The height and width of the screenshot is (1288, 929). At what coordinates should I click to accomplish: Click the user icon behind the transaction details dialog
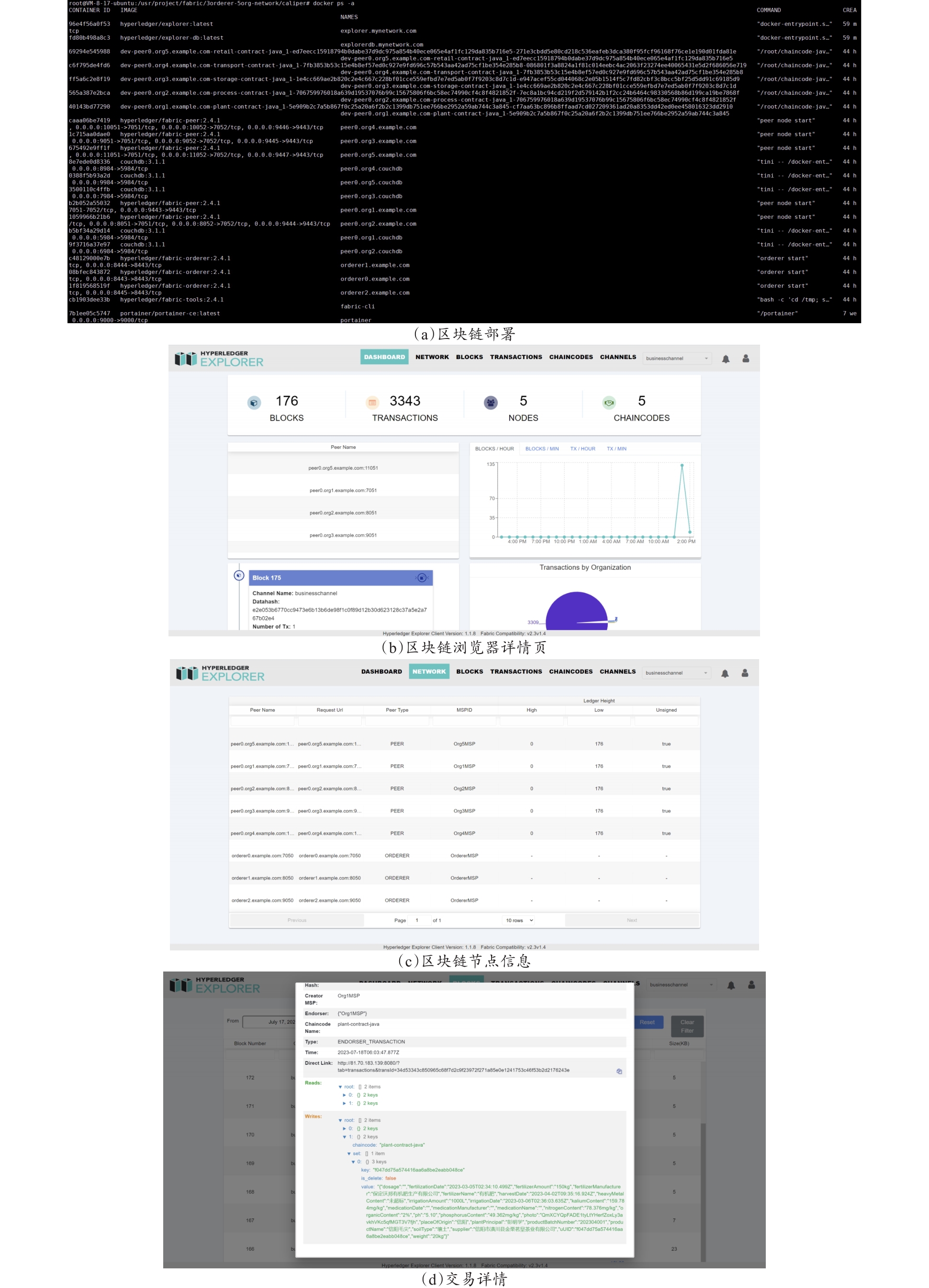tap(751, 985)
